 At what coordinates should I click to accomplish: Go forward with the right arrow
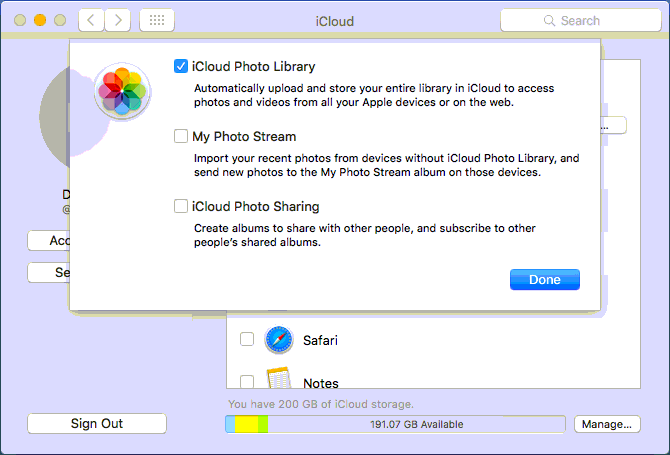pyautogui.click(x=118, y=20)
